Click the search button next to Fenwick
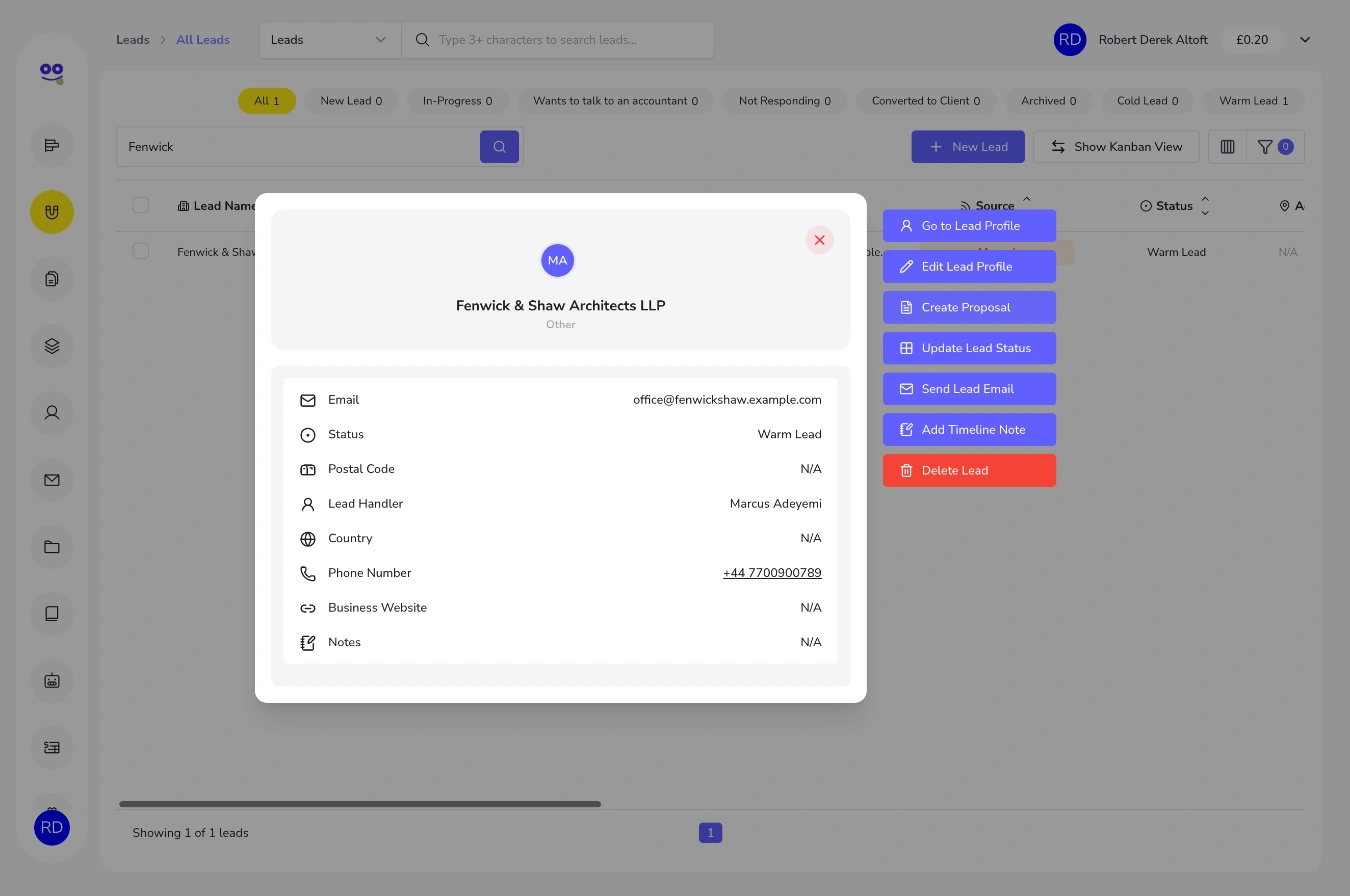The height and width of the screenshot is (896, 1350). (499, 147)
